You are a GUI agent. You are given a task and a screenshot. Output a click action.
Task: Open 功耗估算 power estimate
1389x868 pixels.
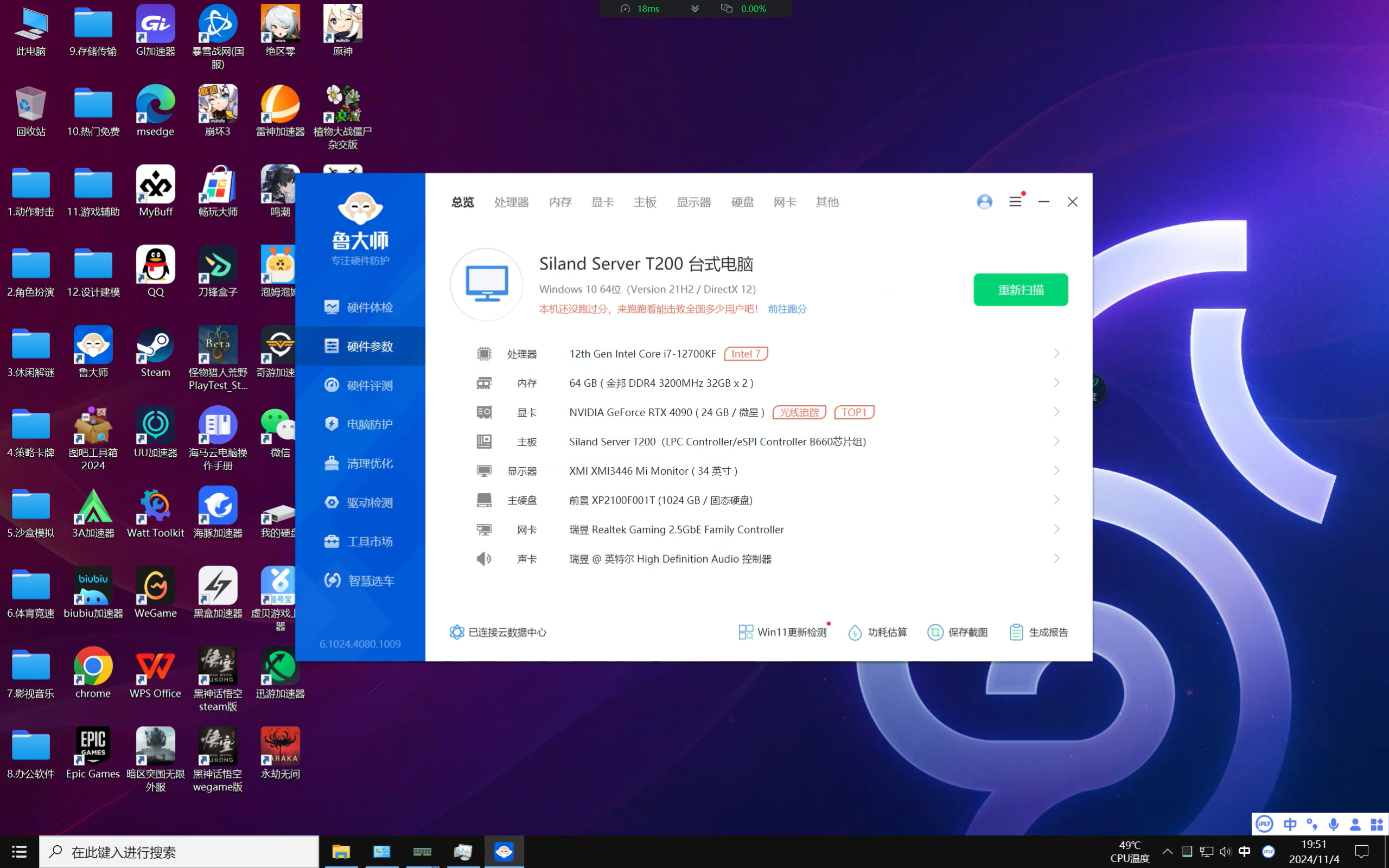pyautogui.click(x=877, y=632)
